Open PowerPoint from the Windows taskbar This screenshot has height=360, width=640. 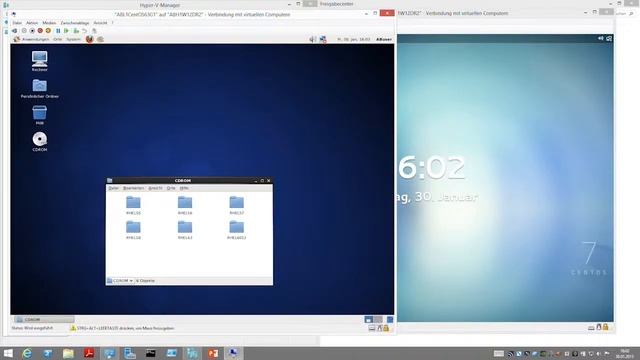point(213,353)
